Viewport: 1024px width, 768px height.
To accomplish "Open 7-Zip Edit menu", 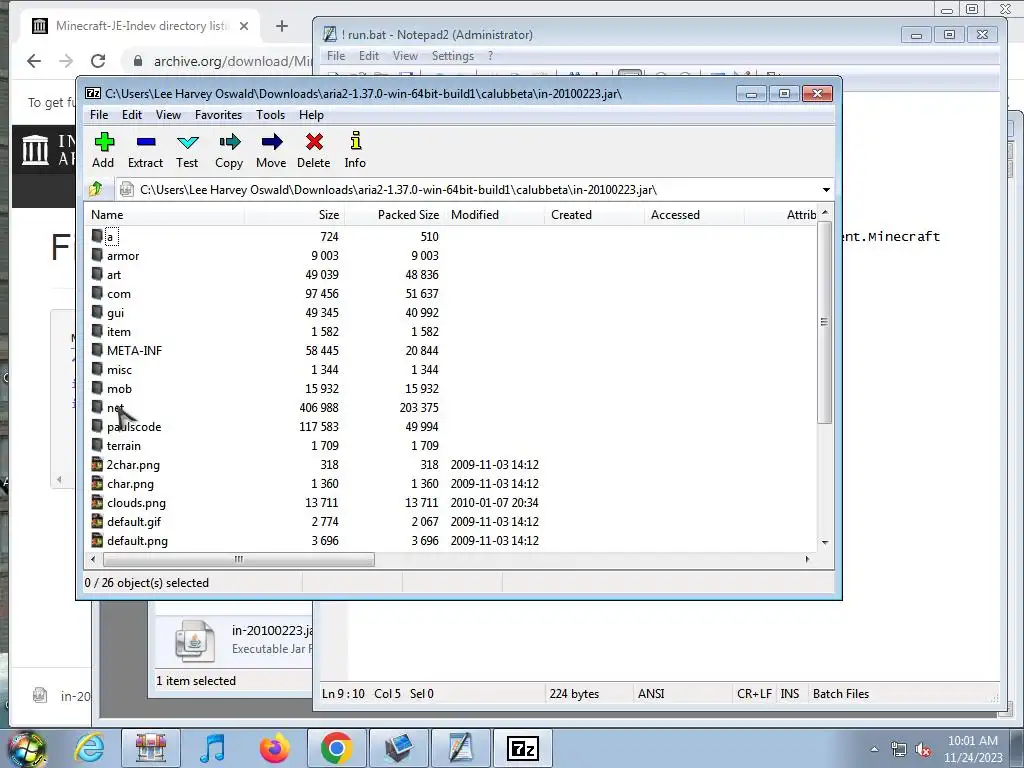I will pyautogui.click(x=132, y=115).
